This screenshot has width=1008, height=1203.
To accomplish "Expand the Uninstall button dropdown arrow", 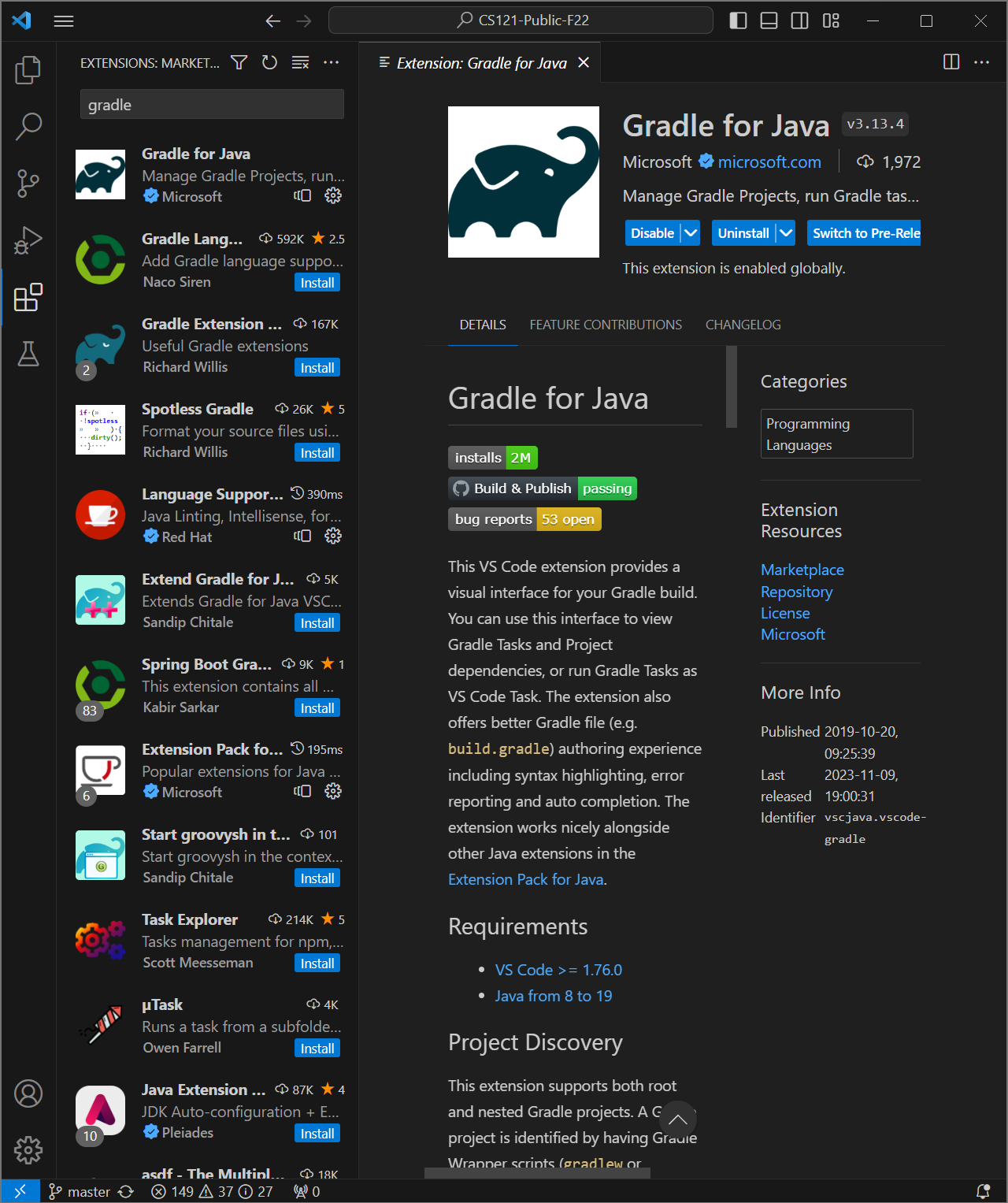I will (785, 233).
